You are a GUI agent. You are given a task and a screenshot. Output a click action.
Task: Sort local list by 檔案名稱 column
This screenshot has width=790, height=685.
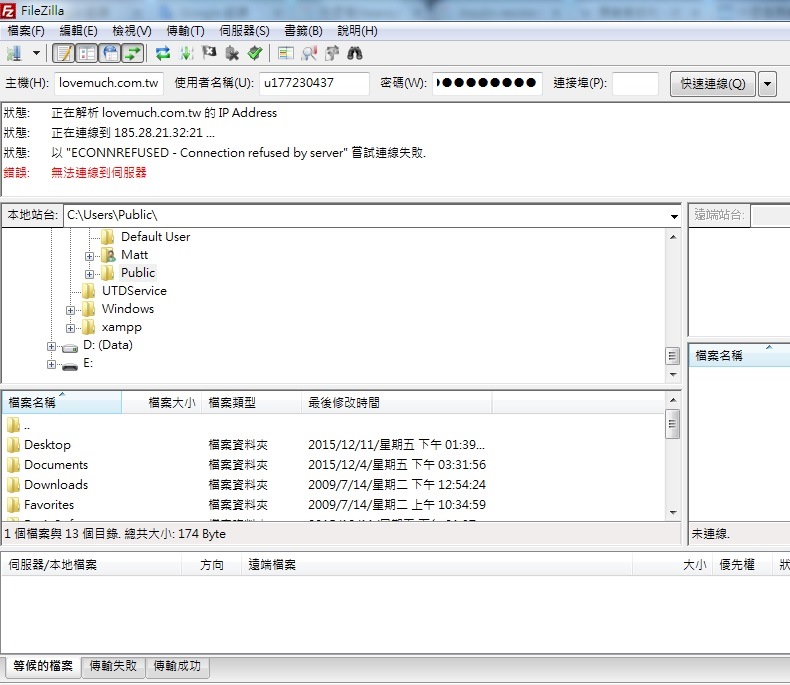61,402
